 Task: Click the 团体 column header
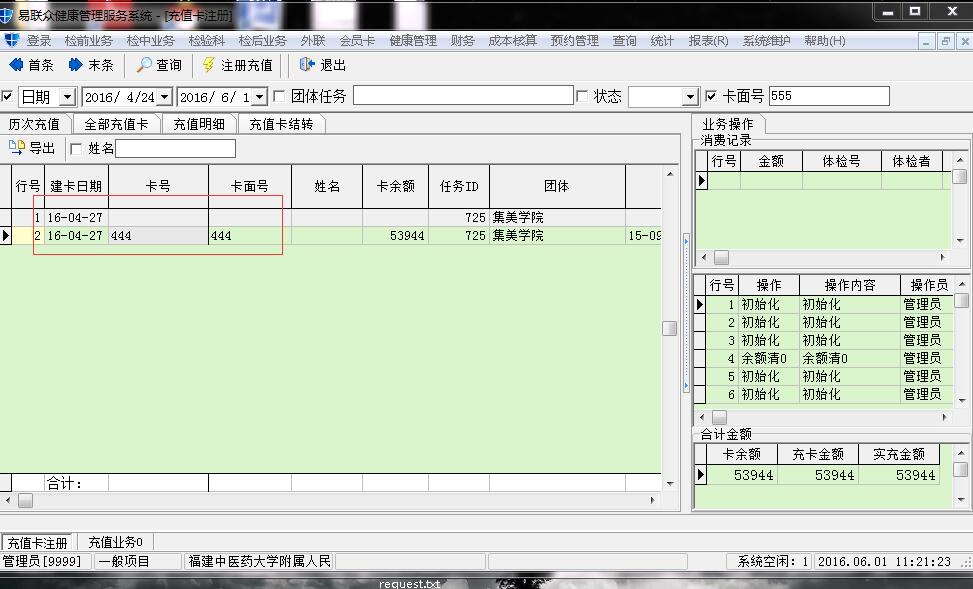point(557,186)
